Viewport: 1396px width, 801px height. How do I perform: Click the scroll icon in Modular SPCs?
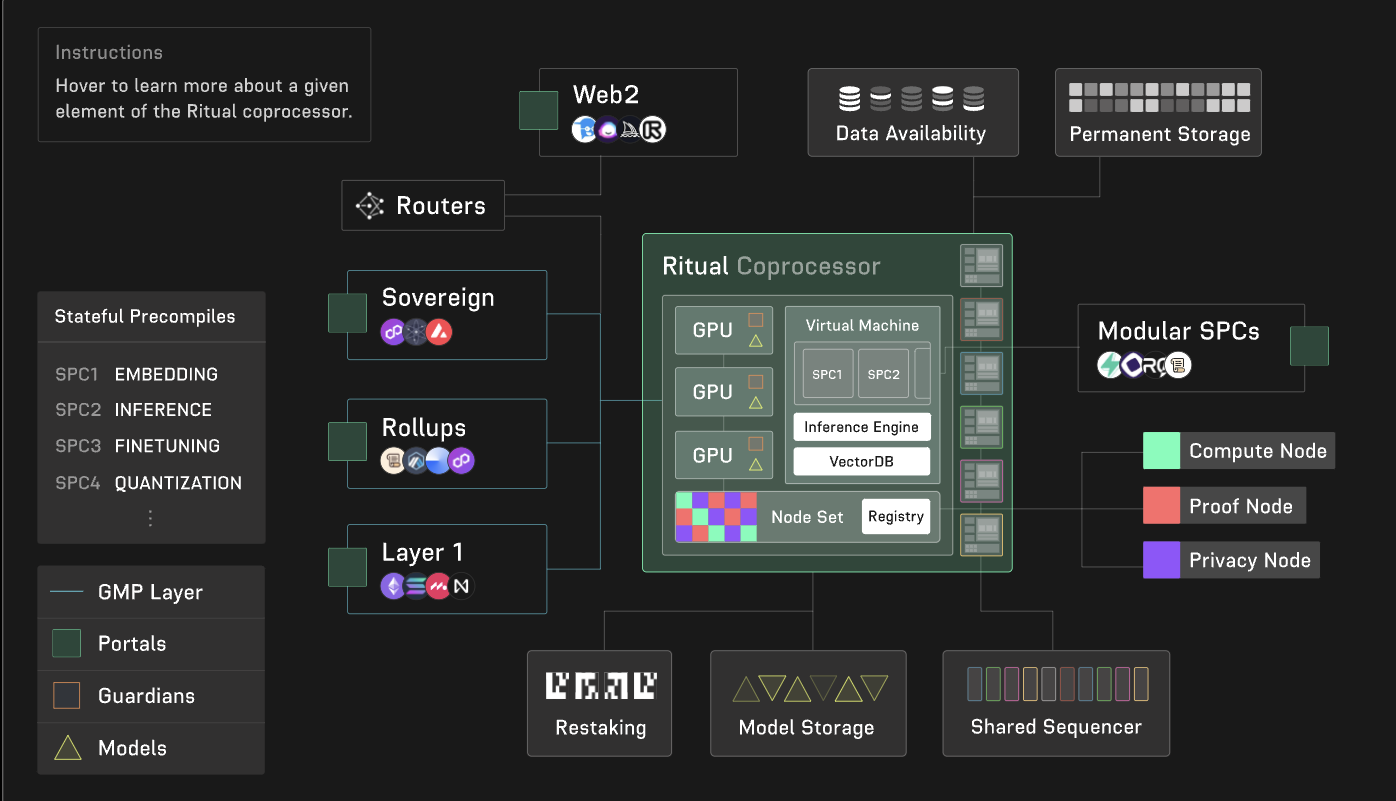pos(1179,365)
